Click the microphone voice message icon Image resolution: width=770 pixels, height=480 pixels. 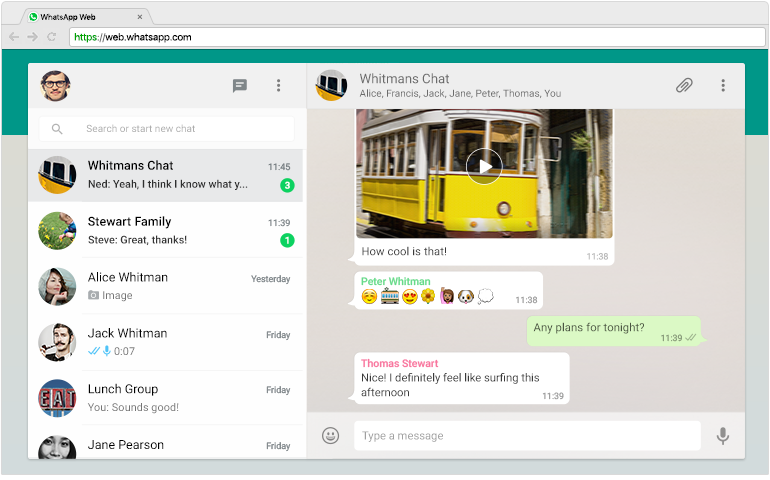[722, 436]
